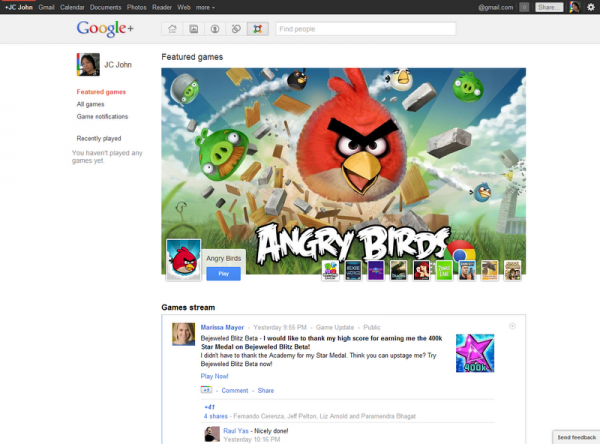Image resolution: width=600 pixels, height=444 pixels.
Task: Select the Angry Birds game icon thumbnail
Action: pos(184,260)
